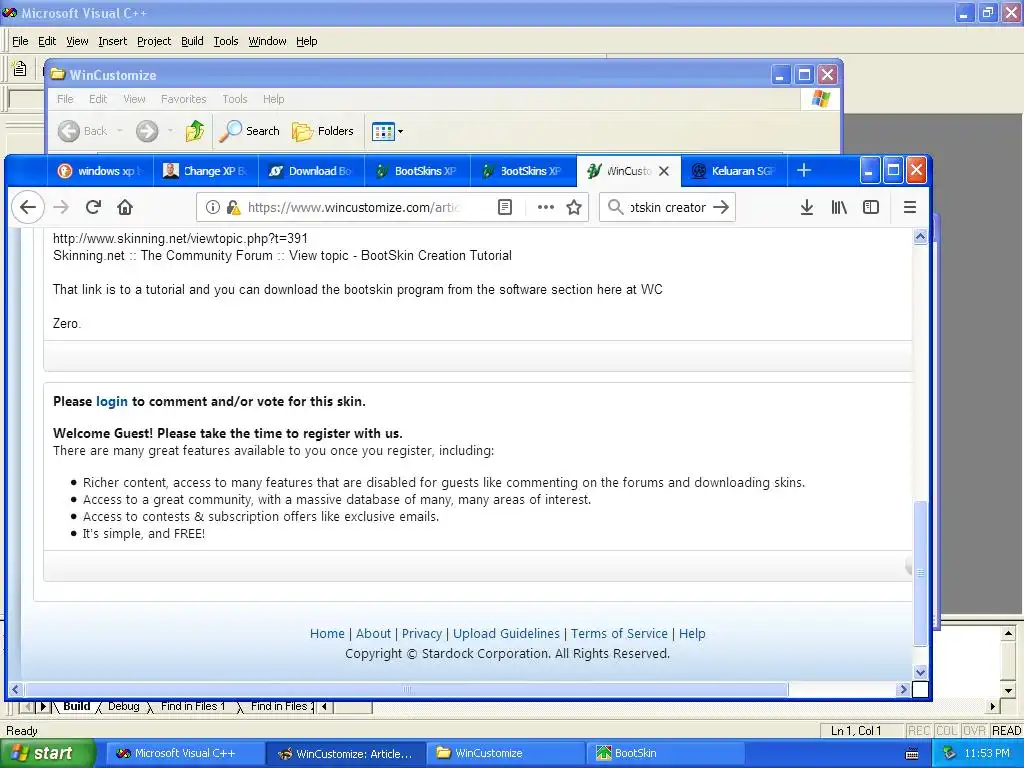
Task: Switch to 'Download Bo' tab
Action: pos(312,171)
